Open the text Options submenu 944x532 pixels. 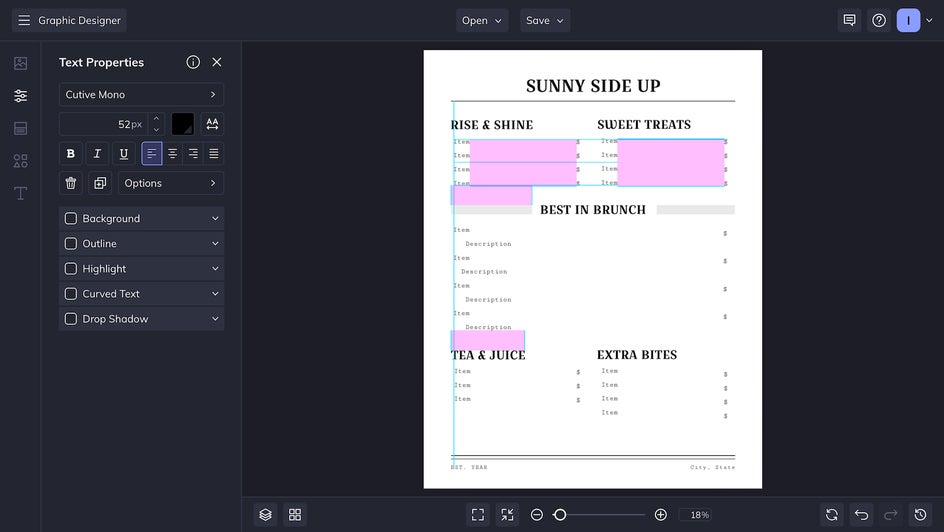(x=171, y=183)
